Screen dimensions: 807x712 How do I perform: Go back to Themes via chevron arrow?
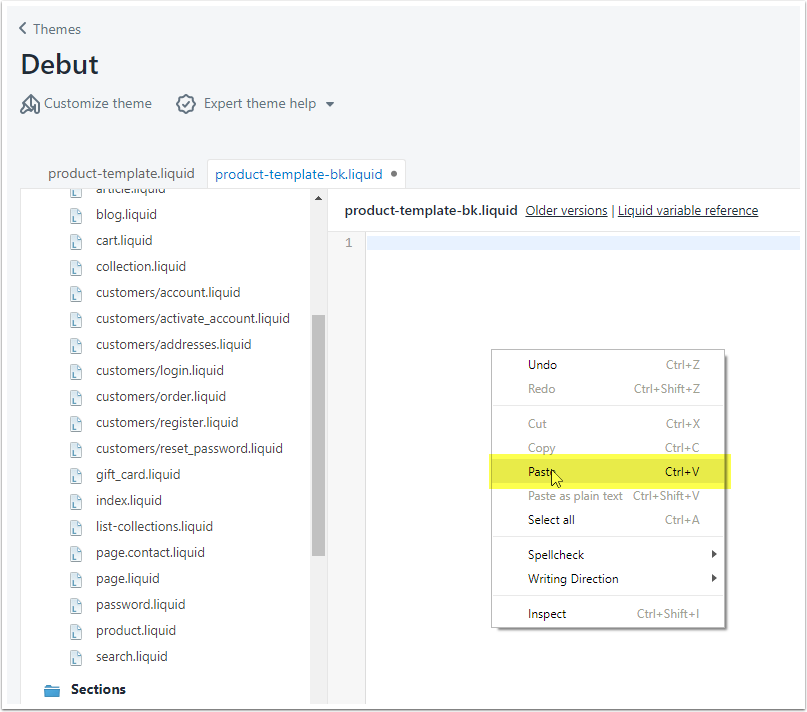click(x=23, y=28)
